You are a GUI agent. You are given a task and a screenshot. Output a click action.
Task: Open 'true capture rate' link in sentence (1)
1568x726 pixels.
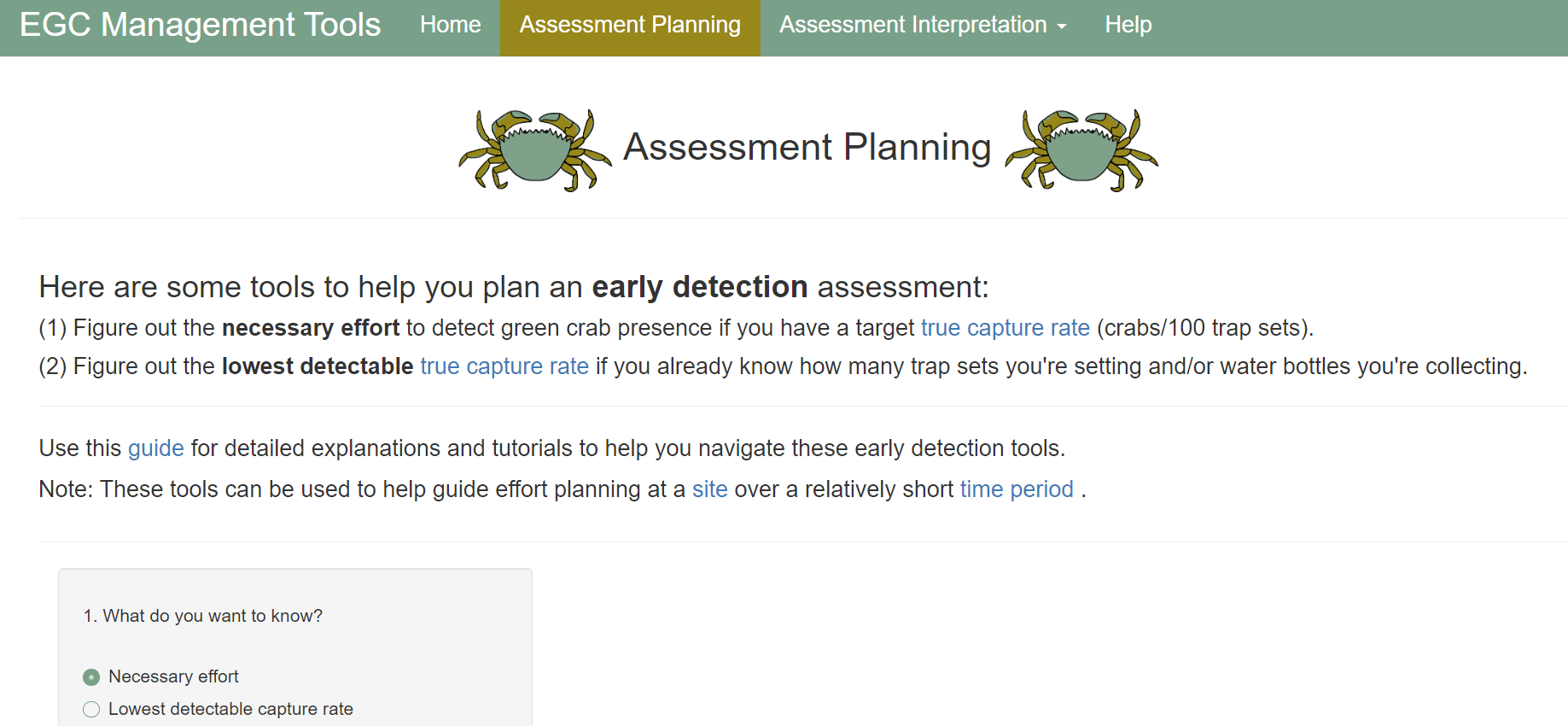1005,328
